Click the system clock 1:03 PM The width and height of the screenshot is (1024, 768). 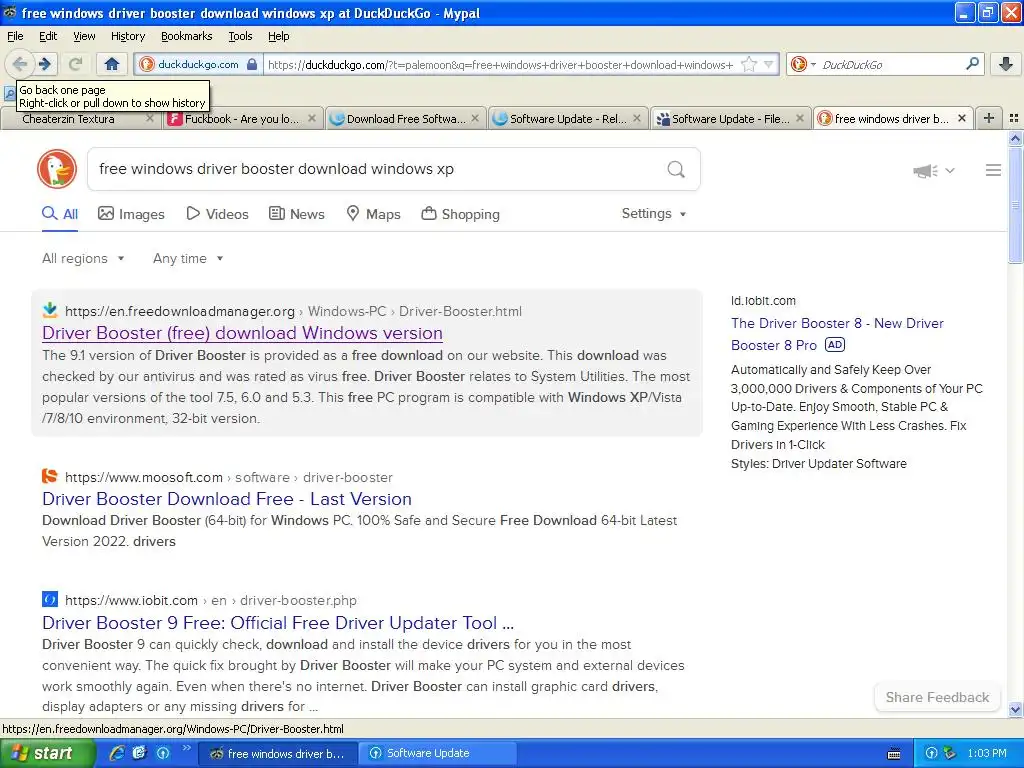(987, 754)
